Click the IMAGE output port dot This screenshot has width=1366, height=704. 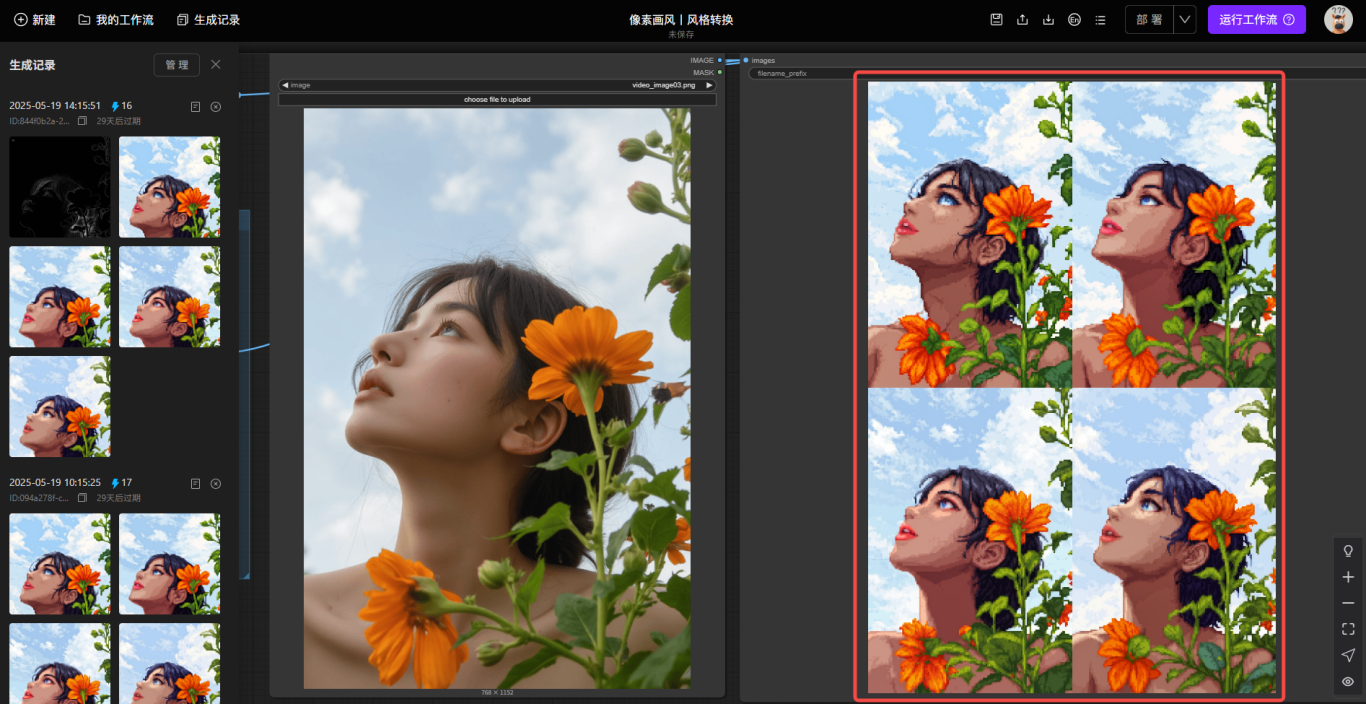point(720,60)
